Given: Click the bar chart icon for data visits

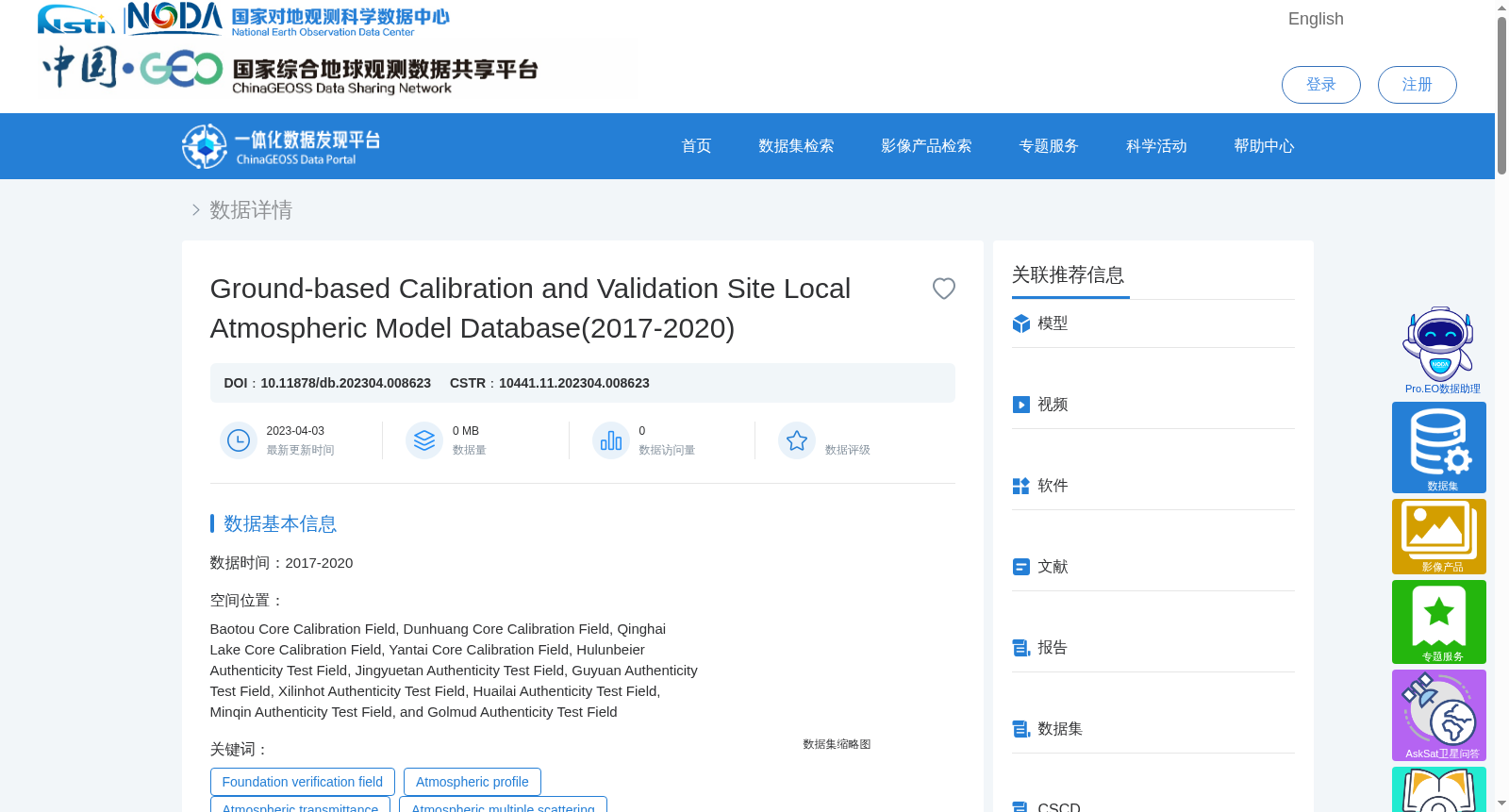Looking at the screenshot, I should pyautogui.click(x=611, y=440).
